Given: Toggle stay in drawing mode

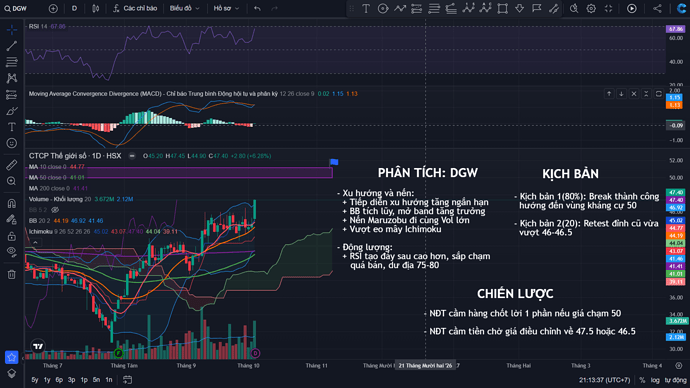Looking at the screenshot, I should (x=12, y=219).
